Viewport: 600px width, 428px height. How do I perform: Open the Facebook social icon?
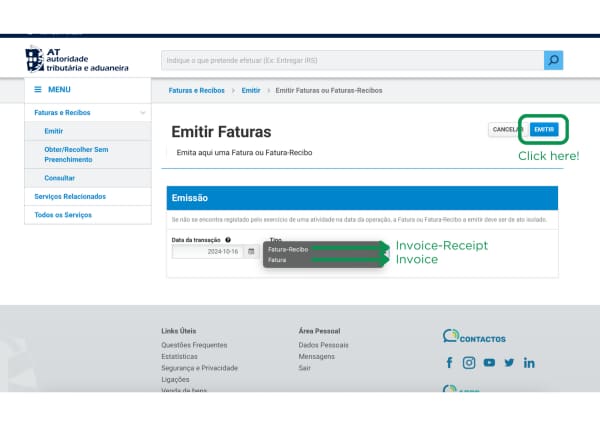pos(450,363)
